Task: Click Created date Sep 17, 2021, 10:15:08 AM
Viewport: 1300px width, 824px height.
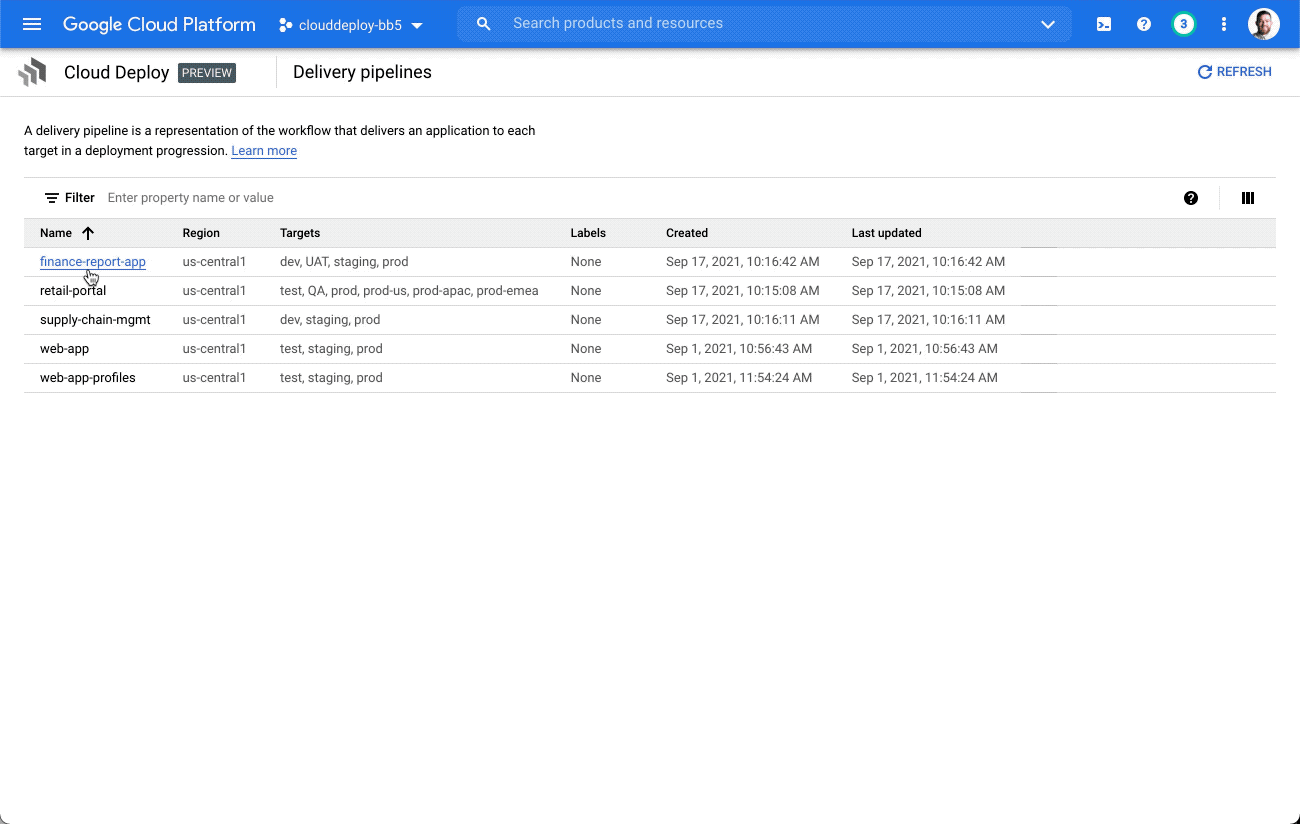Action: [x=743, y=291]
